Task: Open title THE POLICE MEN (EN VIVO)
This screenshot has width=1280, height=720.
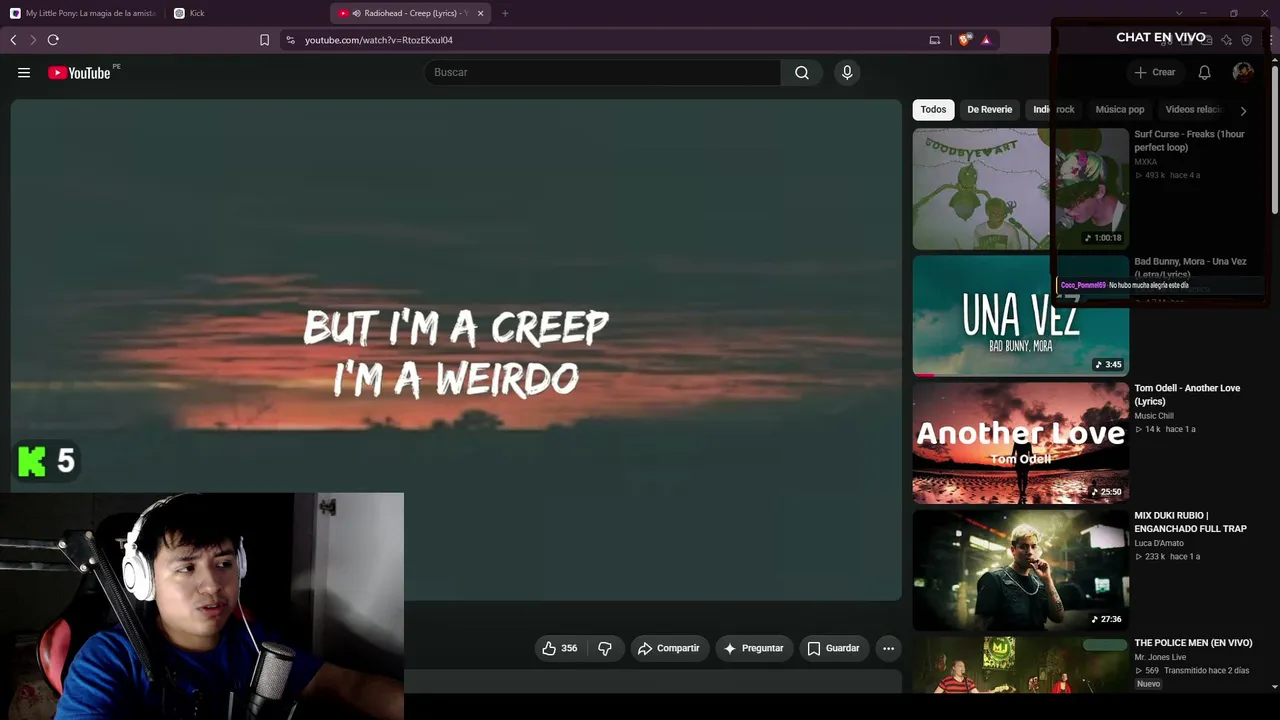Action: (1193, 643)
